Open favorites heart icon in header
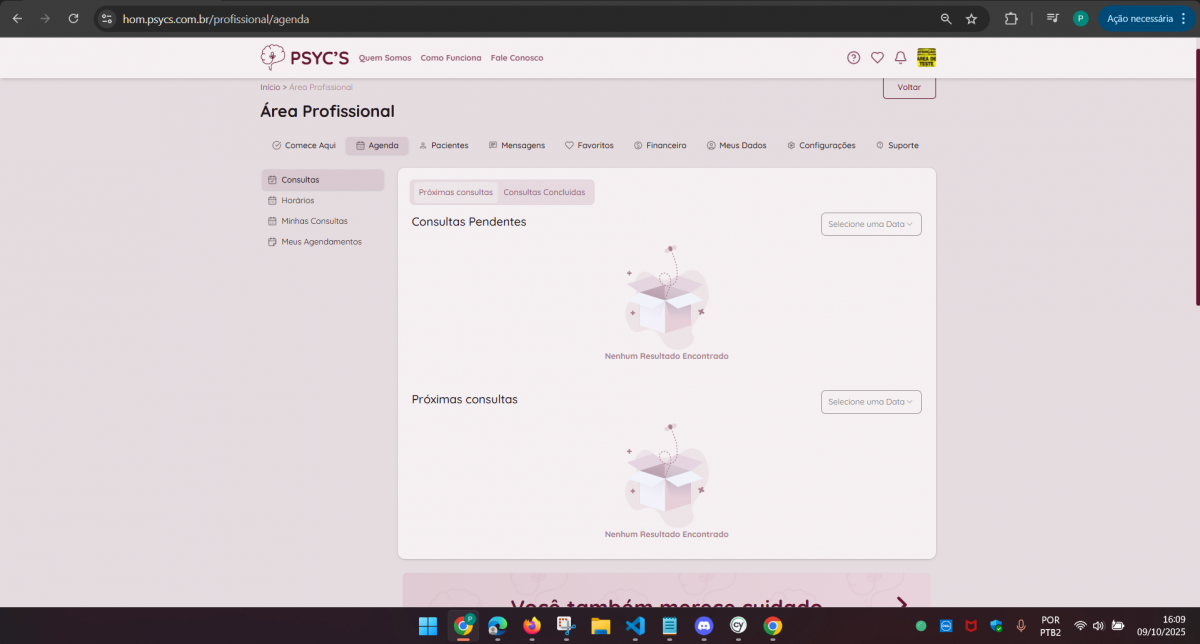The image size is (1200, 644). coord(877,58)
